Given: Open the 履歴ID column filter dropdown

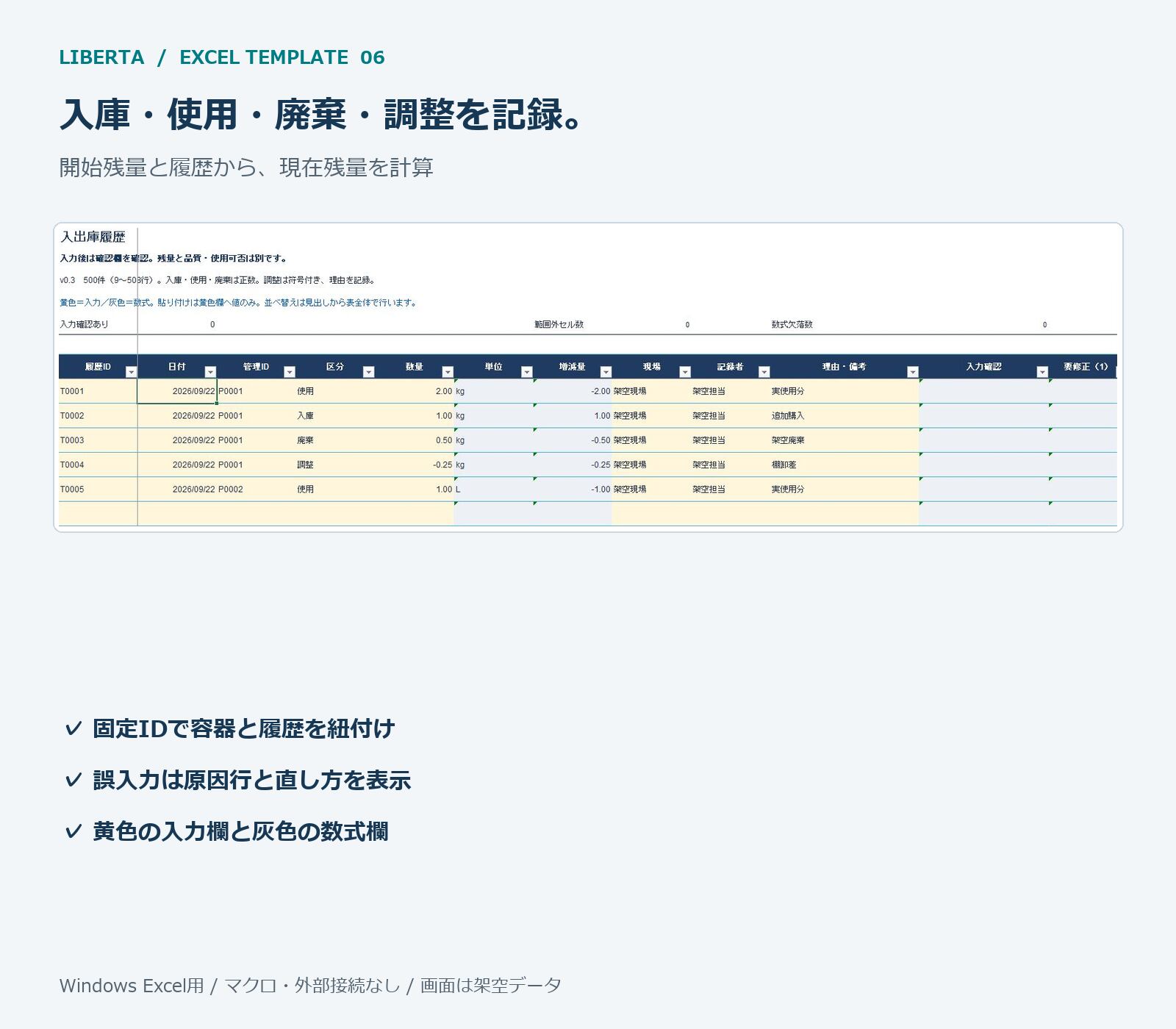Looking at the screenshot, I should click(131, 372).
